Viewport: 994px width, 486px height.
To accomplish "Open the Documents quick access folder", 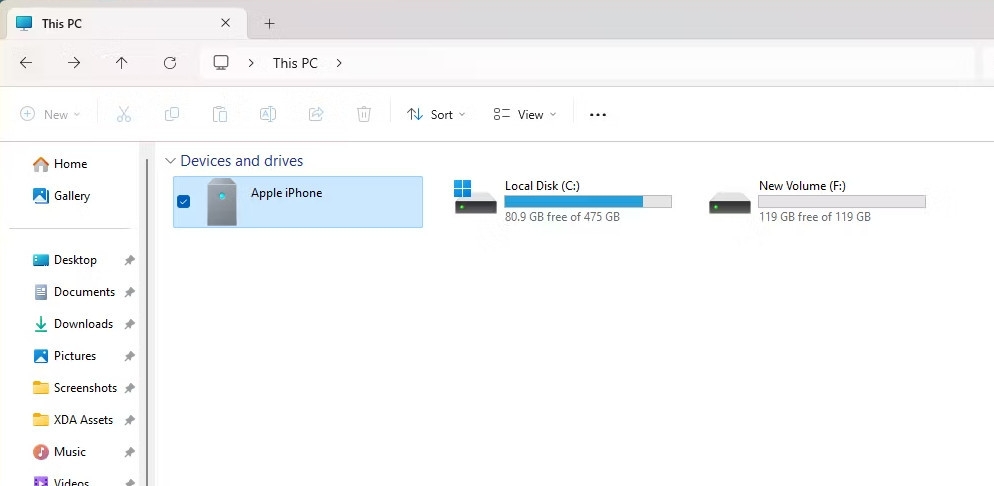I will click(x=74, y=292).
